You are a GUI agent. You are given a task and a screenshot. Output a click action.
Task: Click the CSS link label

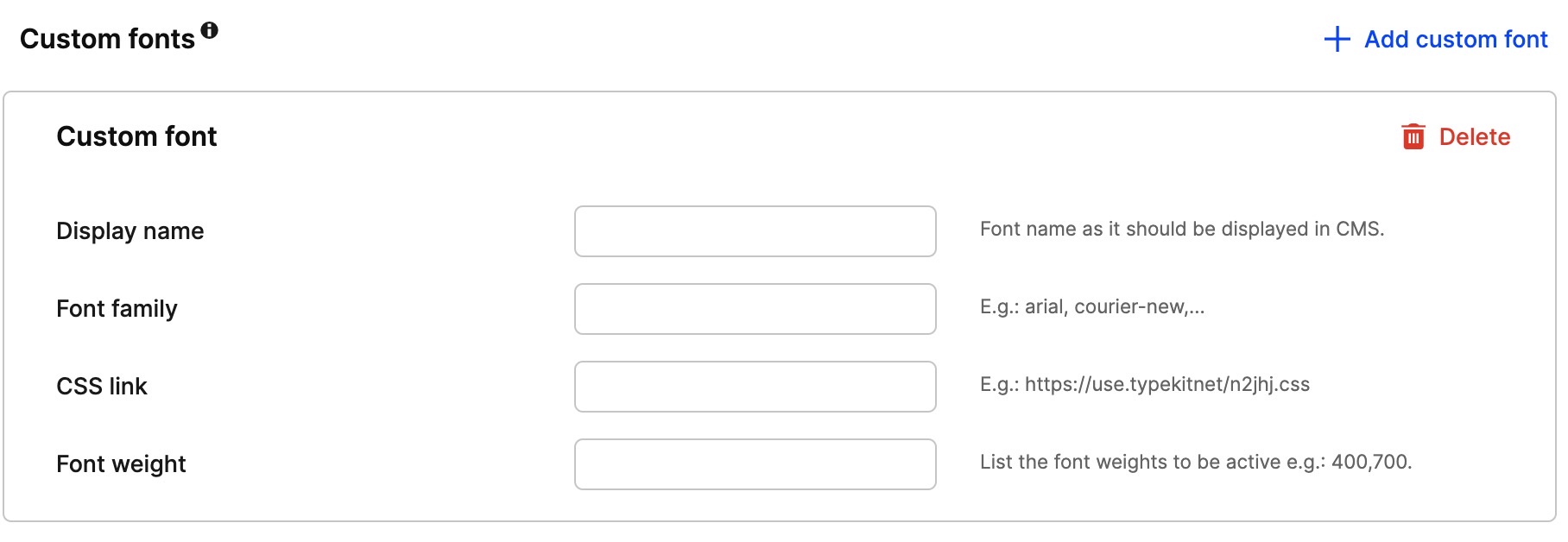tap(102, 387)
